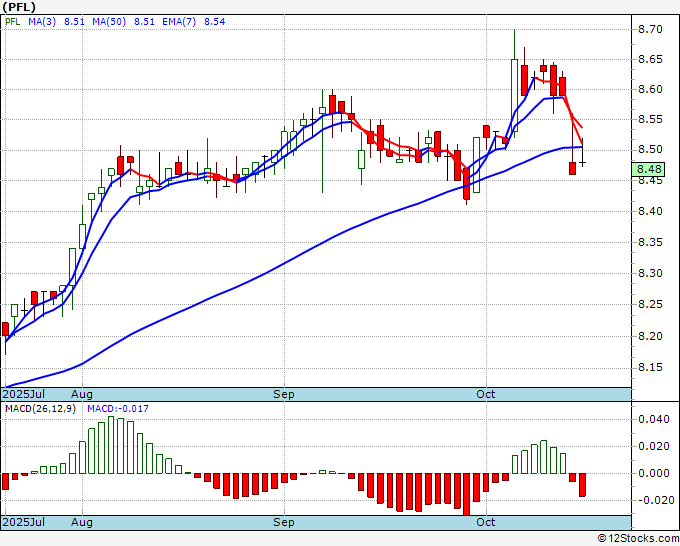Click the MACD(26,12,9) indicator label
This screenshot has width=680, height=546.
(x=40, y=409)
